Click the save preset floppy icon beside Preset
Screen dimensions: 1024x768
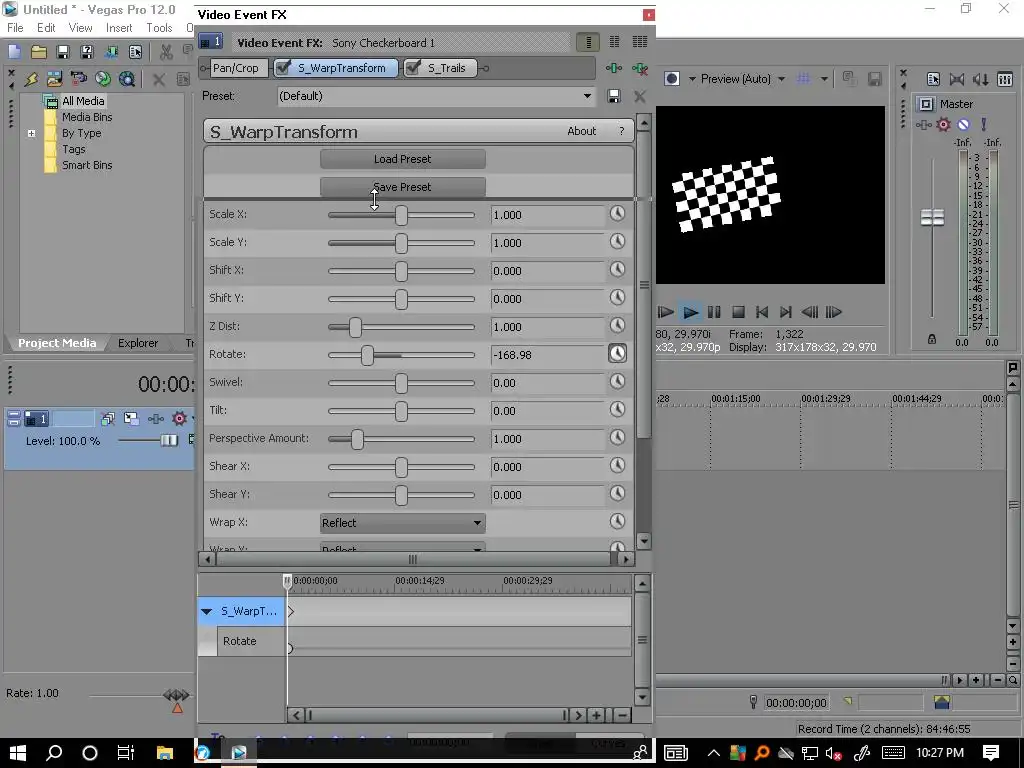click(614, 97)
